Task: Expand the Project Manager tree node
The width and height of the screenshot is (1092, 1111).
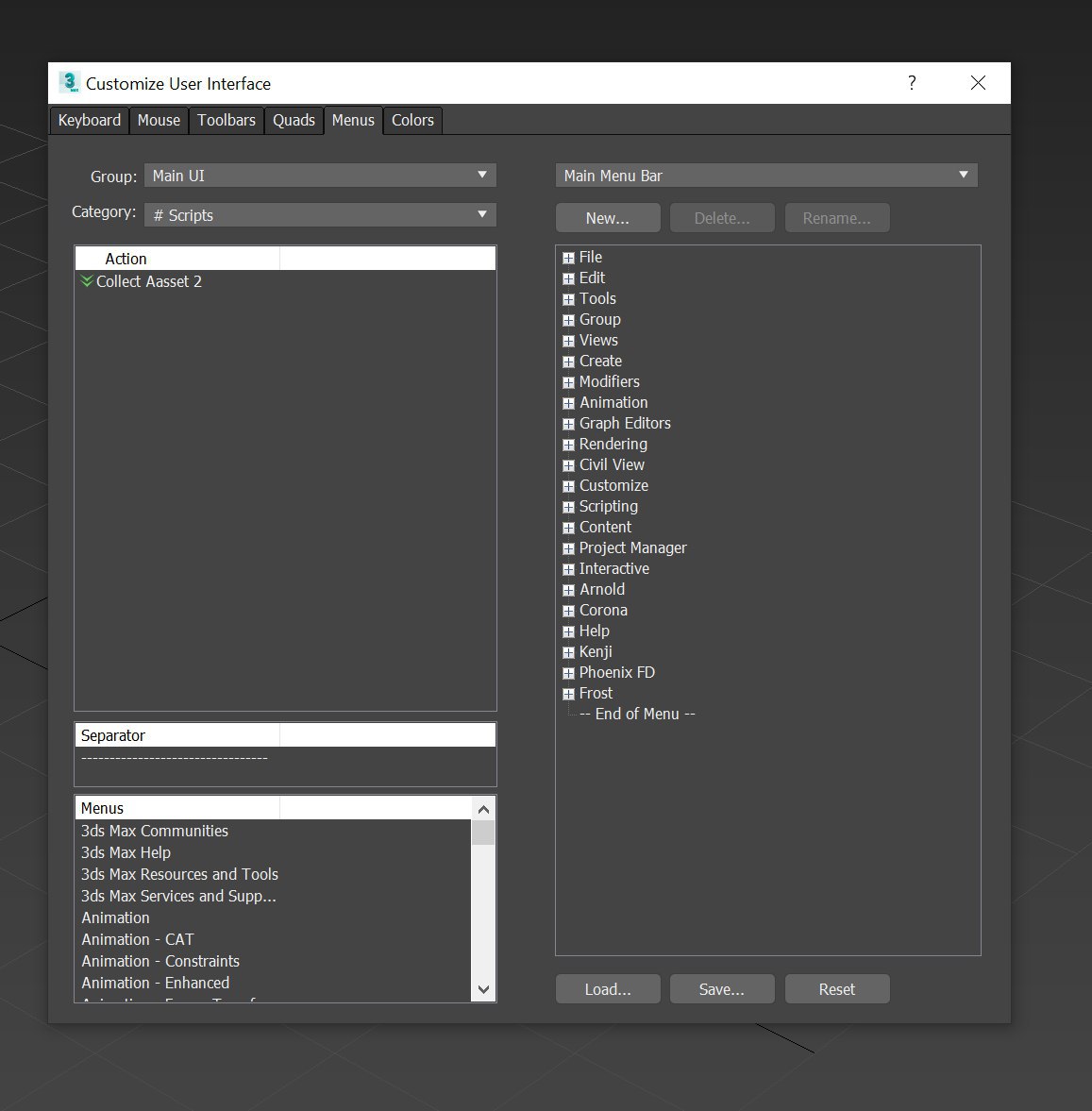Action: (568, 548)
